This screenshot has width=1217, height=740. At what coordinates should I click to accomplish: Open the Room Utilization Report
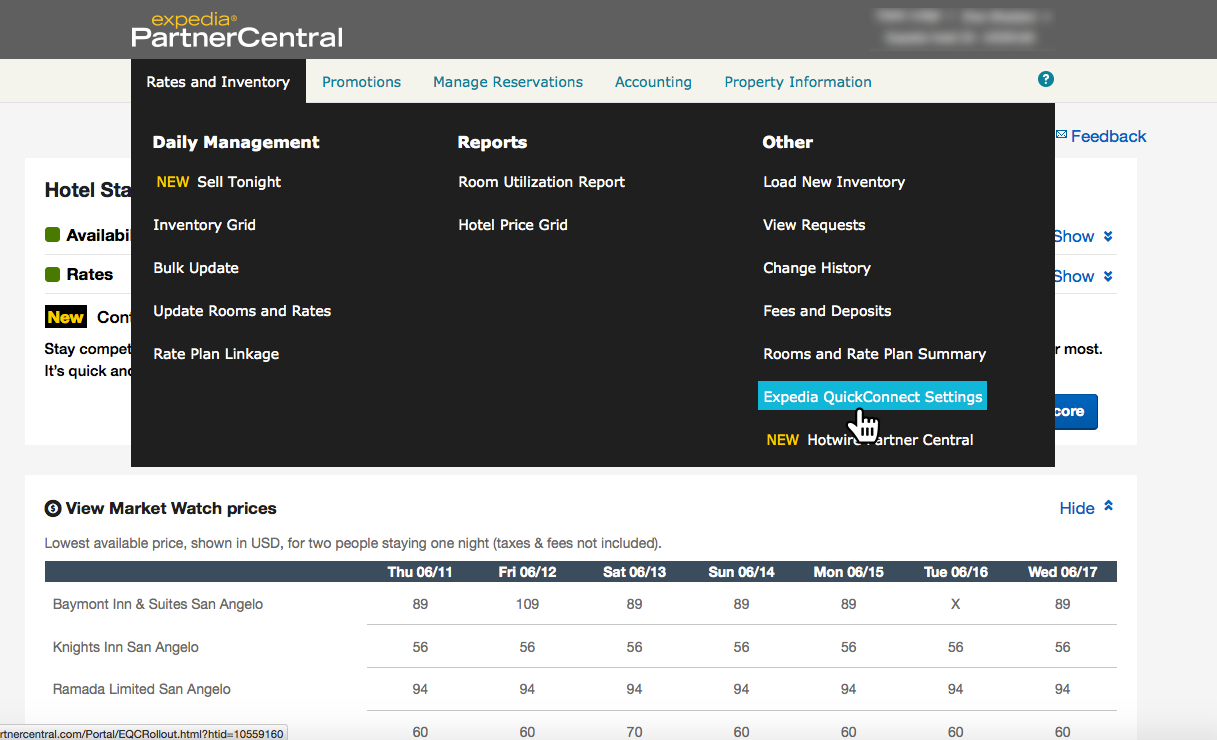[541, 182]
